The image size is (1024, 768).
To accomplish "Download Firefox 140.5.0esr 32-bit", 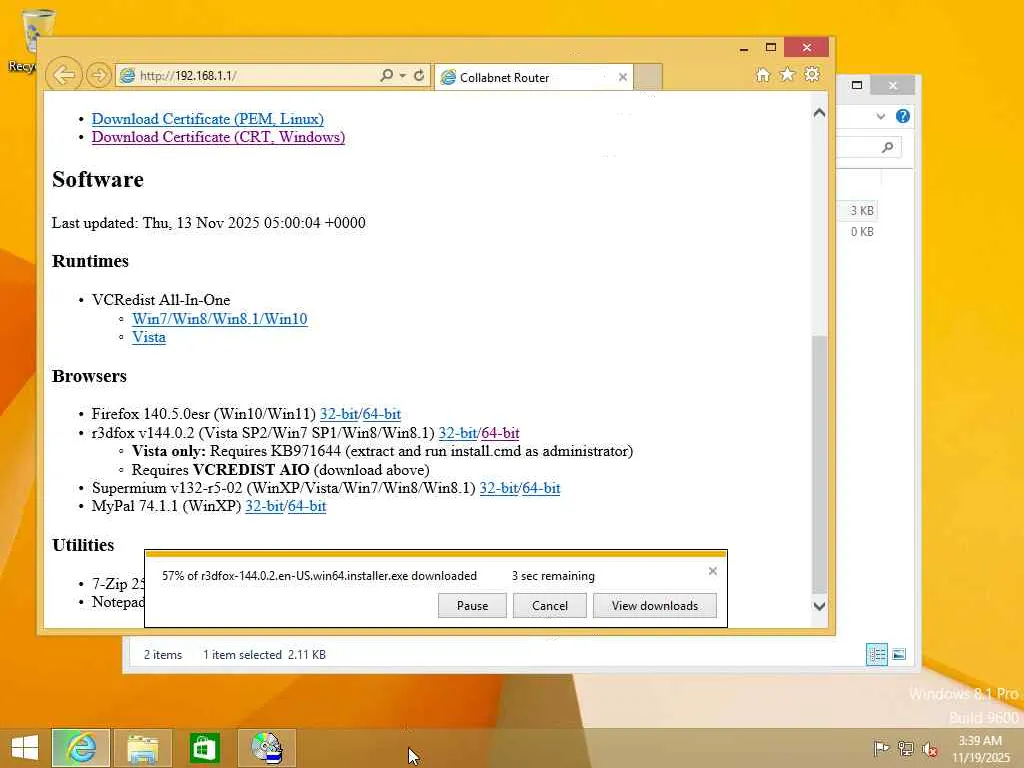I will pyautogui.click(x=339, y=414).
